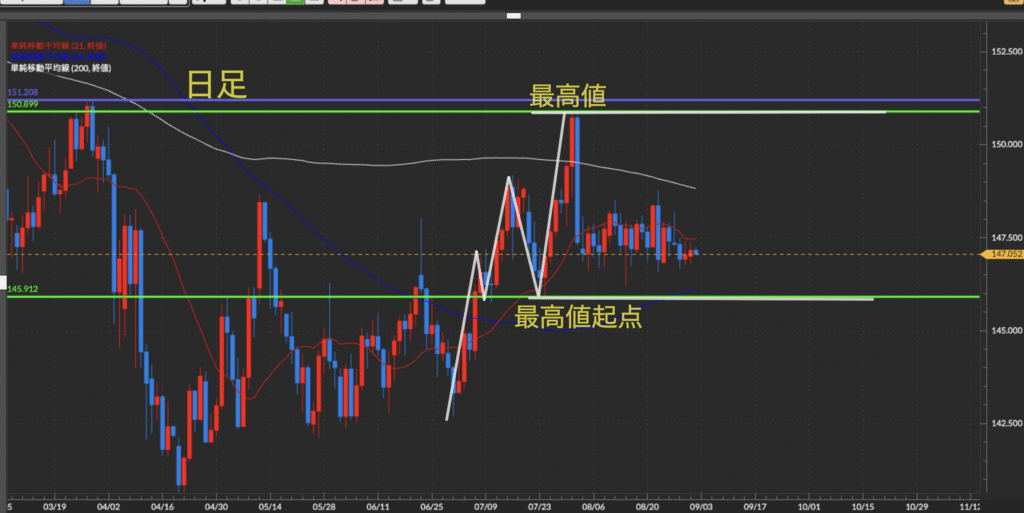Click the 145.000 price axis label
Viewport: 1024px width, 513px height.
[x=1006, y=330]
